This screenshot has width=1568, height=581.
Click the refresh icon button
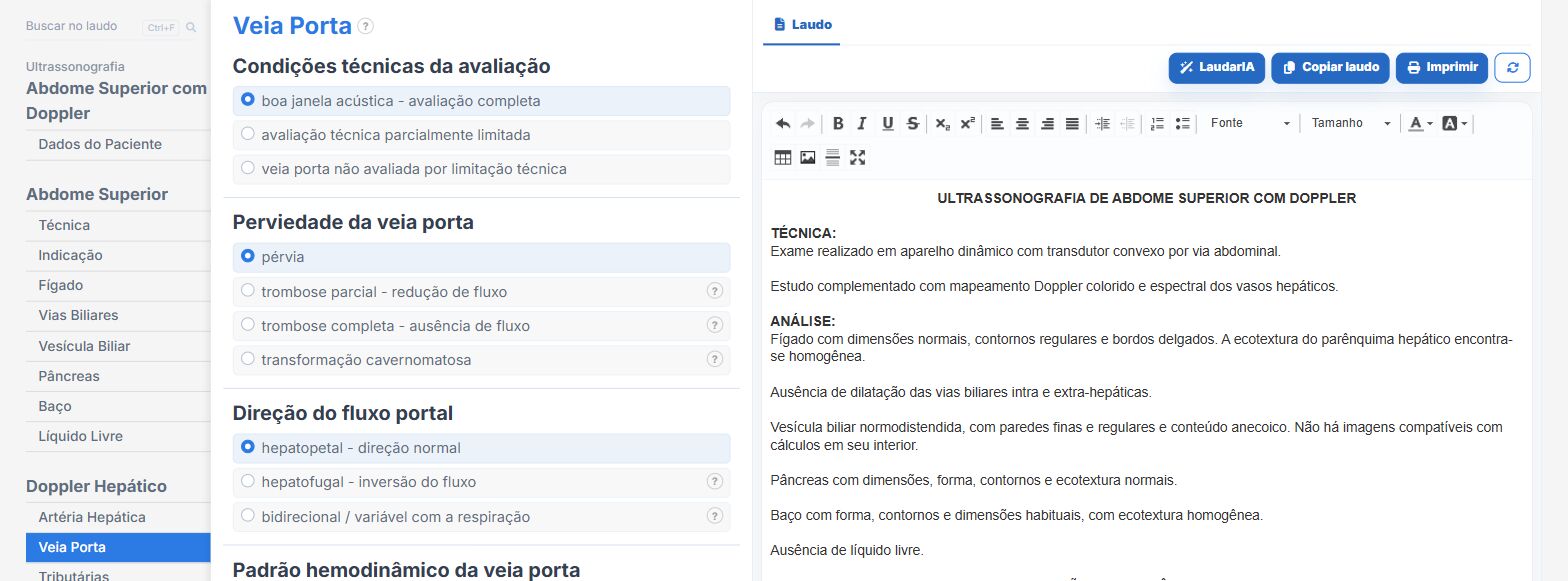point(1512,68)
